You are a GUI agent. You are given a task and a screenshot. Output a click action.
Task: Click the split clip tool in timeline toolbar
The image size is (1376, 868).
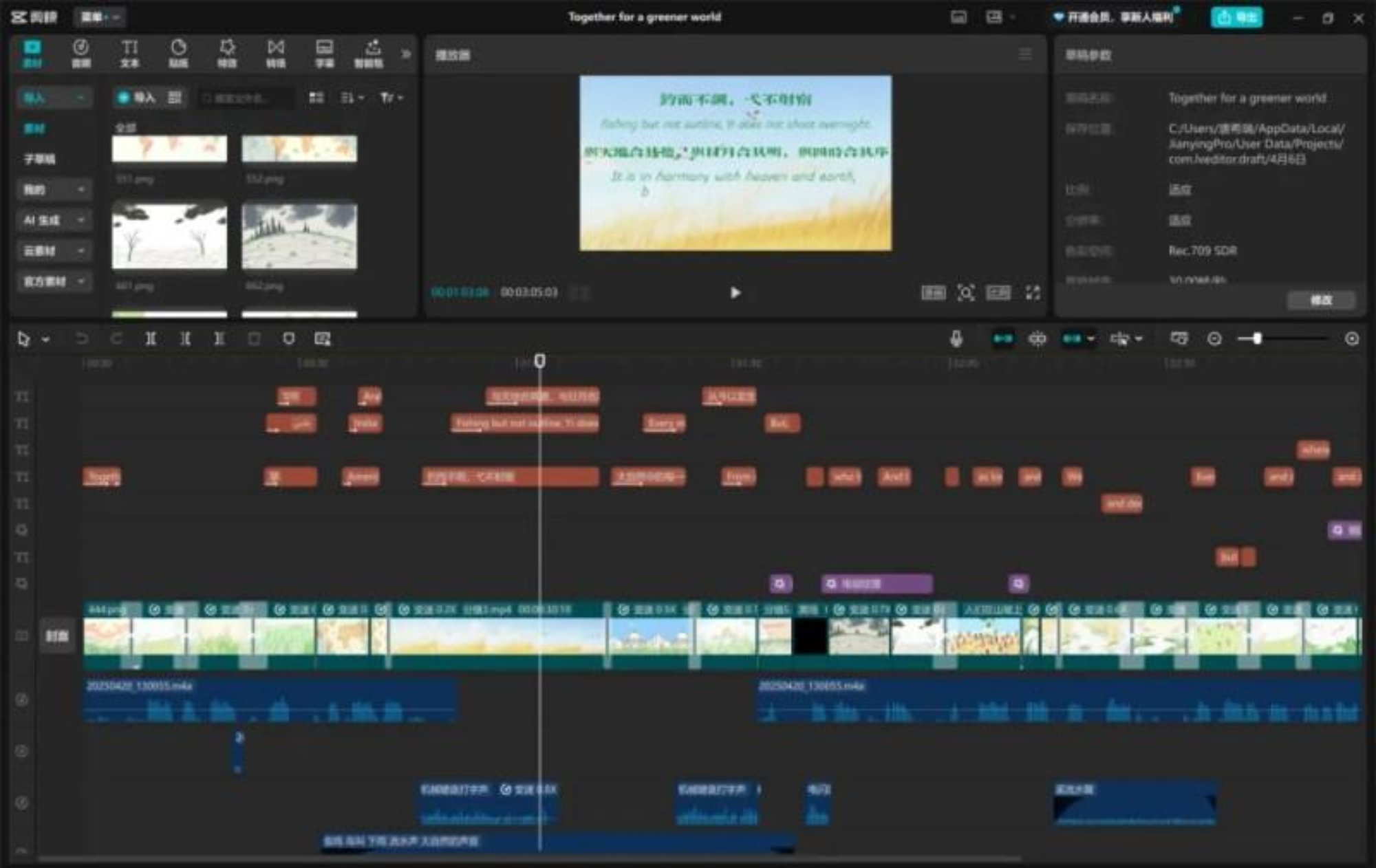click(x=151, y=338)
